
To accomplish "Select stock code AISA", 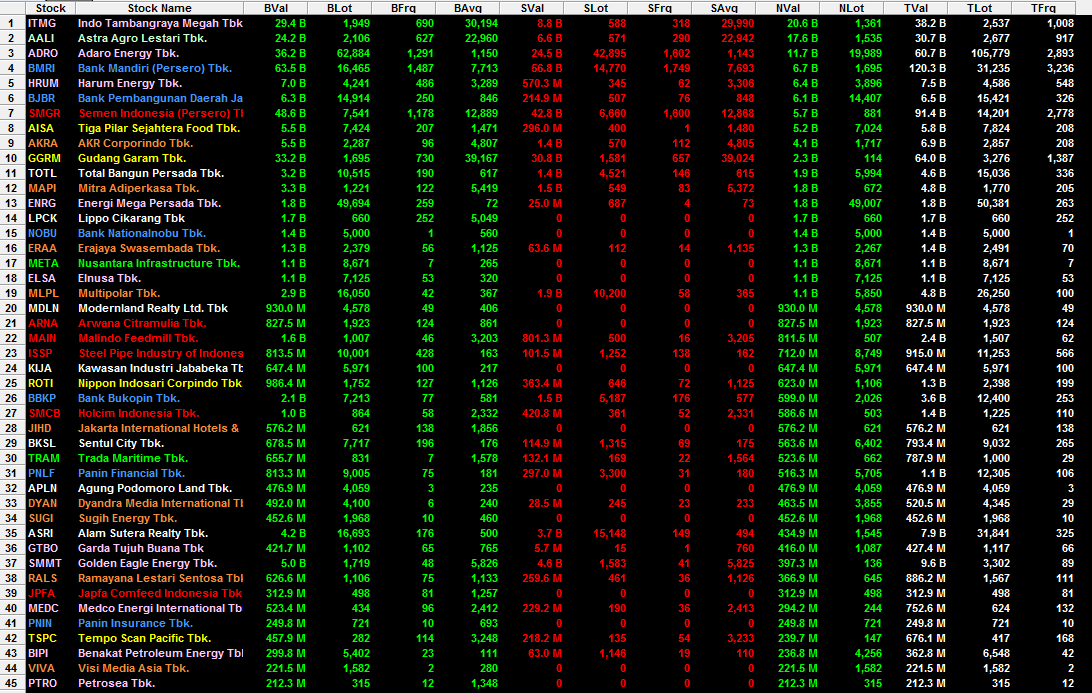I will (41, 128).
